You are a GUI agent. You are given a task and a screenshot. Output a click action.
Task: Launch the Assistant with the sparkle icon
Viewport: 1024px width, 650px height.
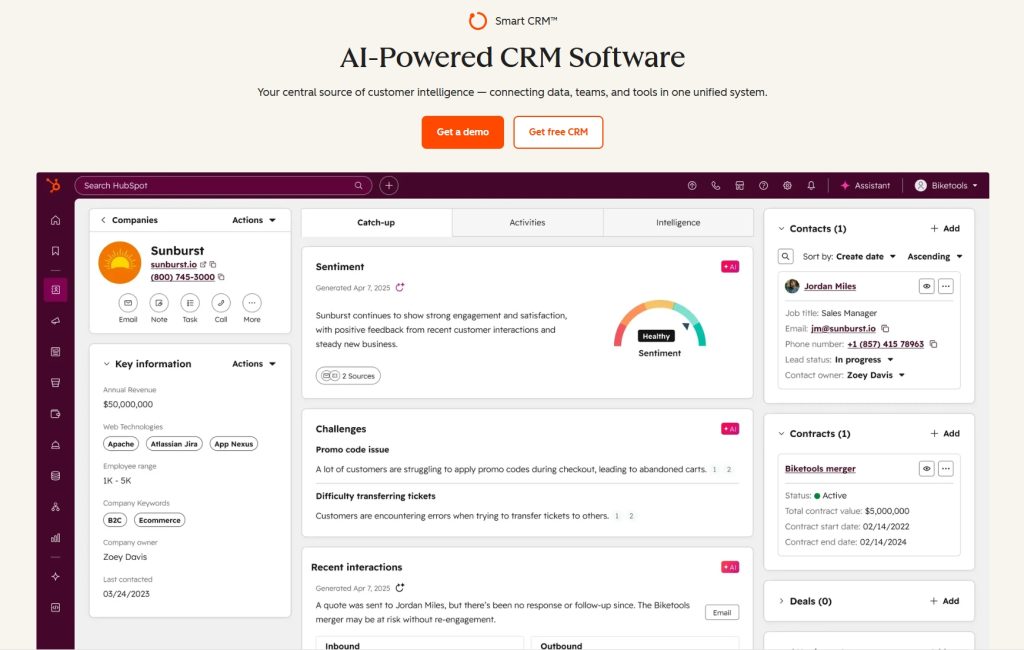pyautogui.click(x=864, y=185)
